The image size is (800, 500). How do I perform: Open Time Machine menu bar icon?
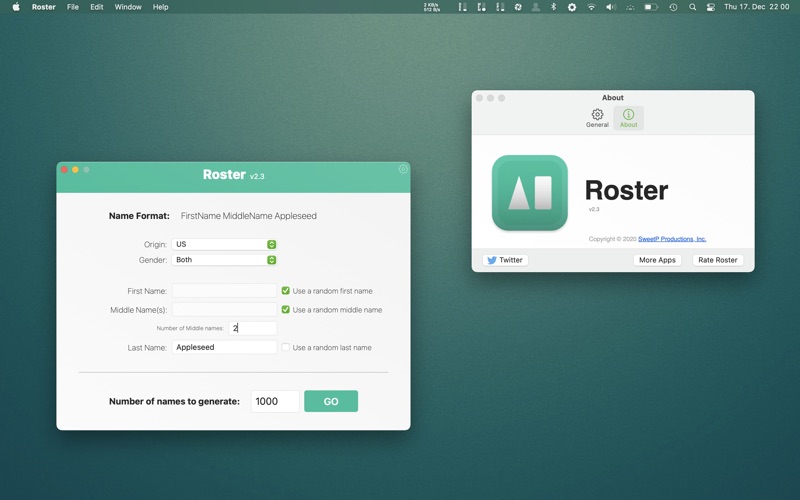pyautogui.click(x=673, y=7)
